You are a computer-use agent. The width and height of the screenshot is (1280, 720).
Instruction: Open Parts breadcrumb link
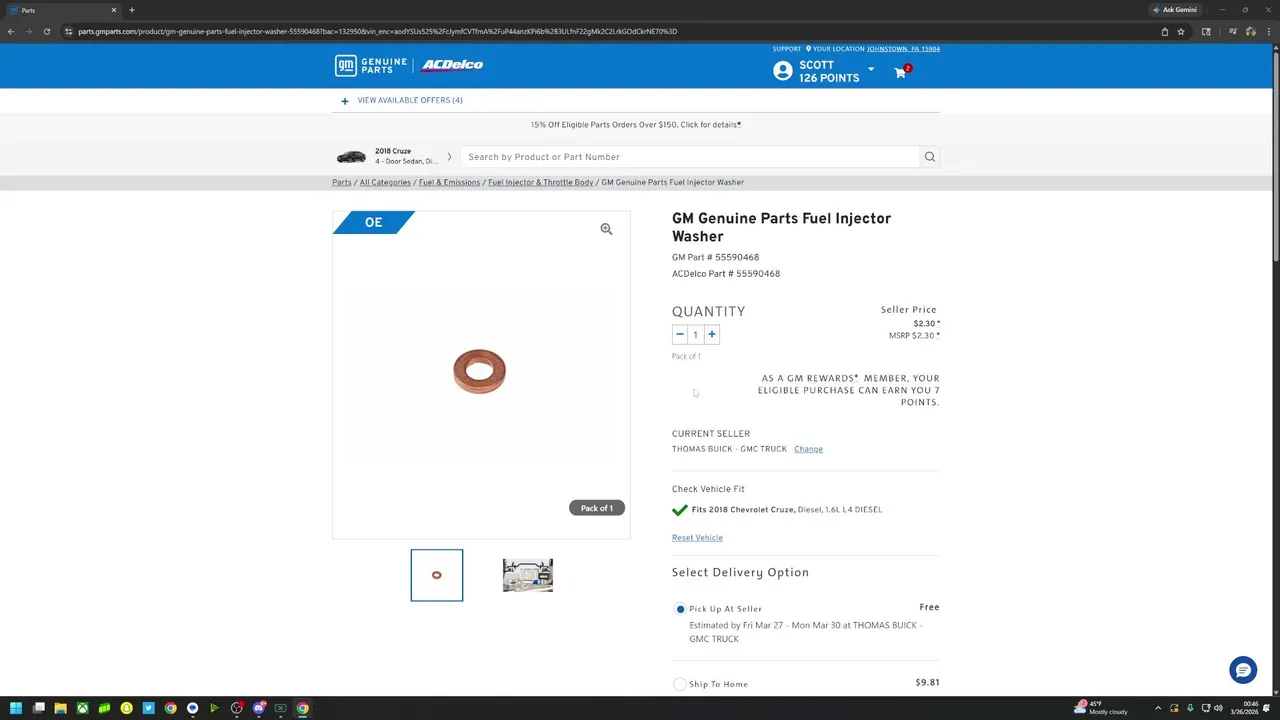(342, 183)
